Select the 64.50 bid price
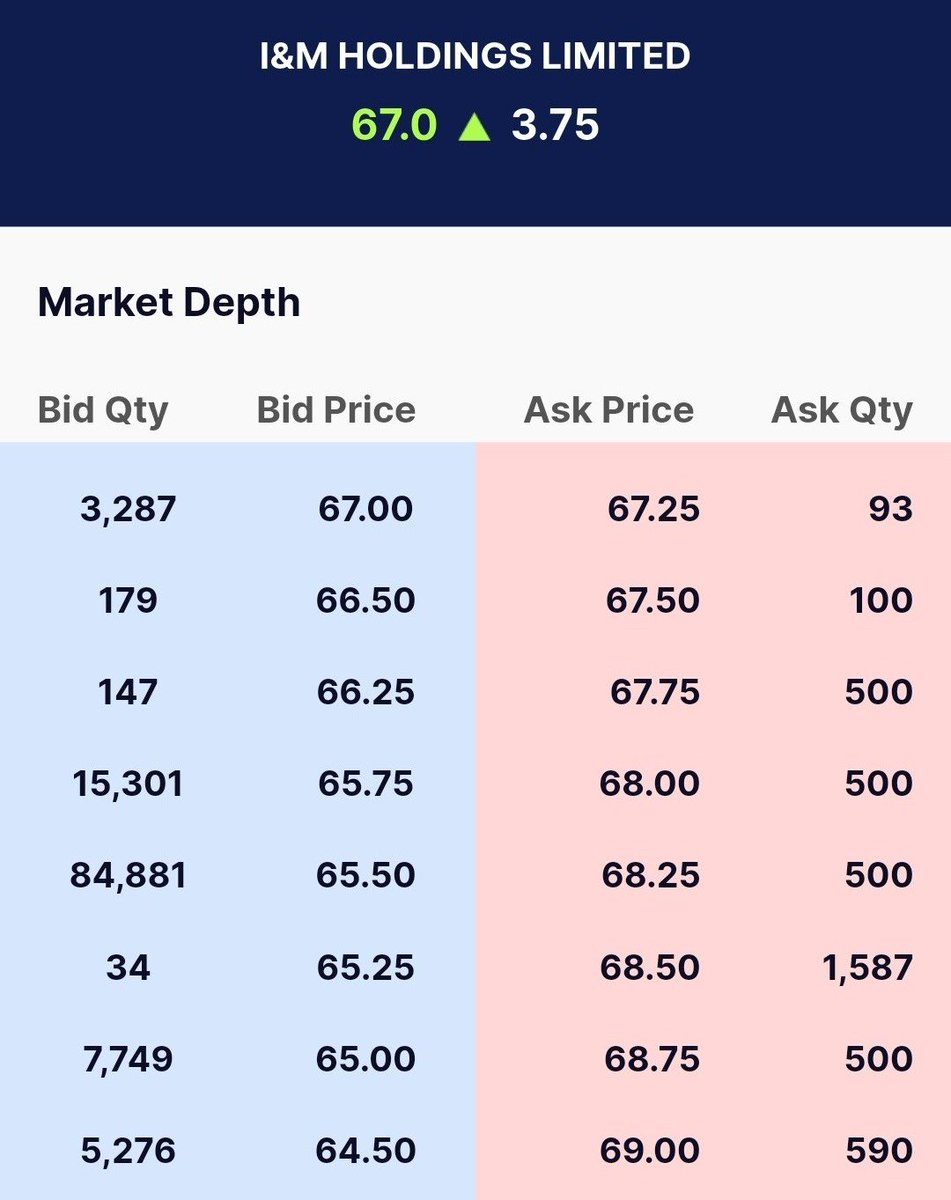951x1200 pixels. click(x=365, y=1151)
